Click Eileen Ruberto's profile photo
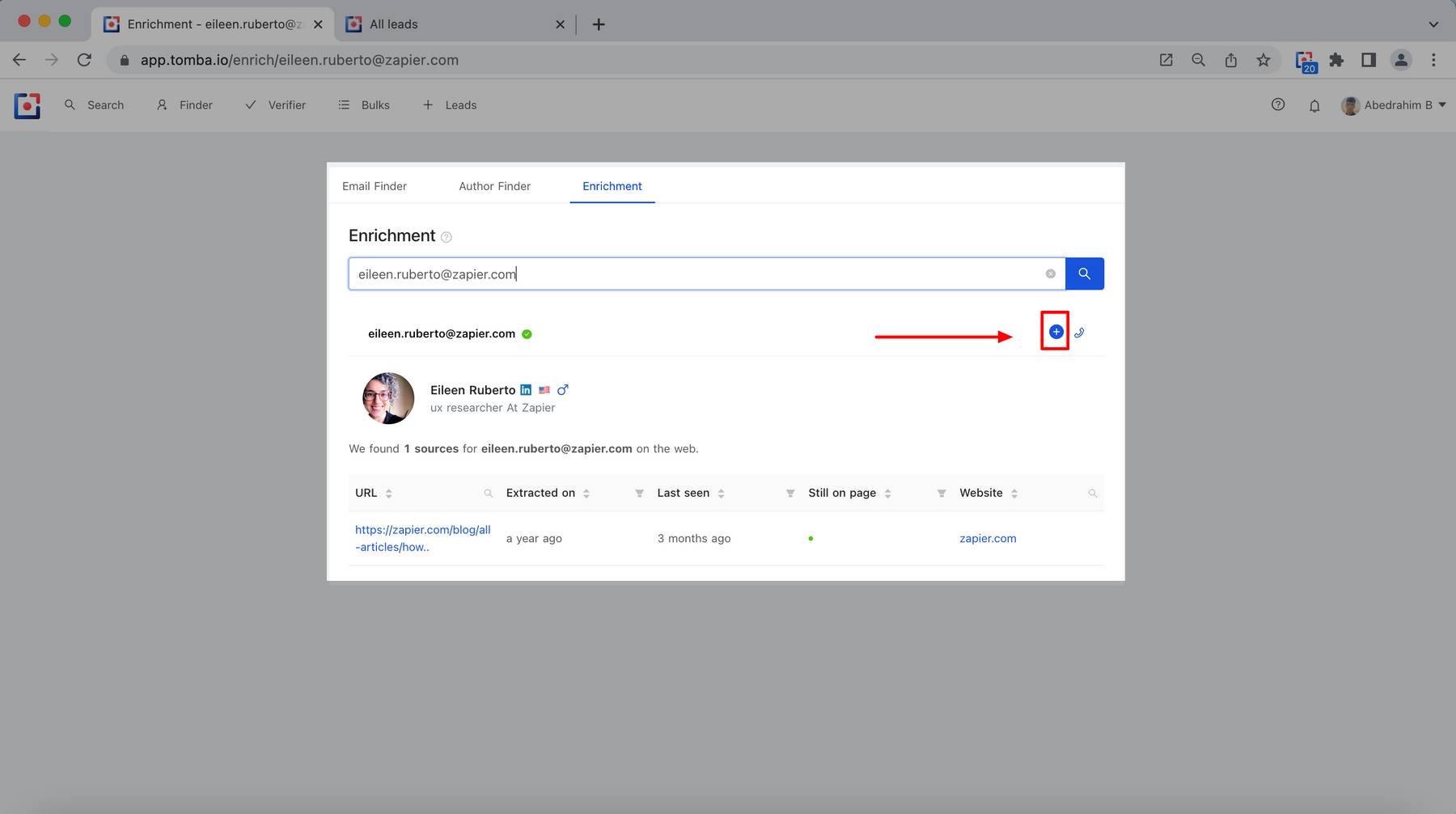The width and height of the screenshot is (1456, 814). [388, 398]
